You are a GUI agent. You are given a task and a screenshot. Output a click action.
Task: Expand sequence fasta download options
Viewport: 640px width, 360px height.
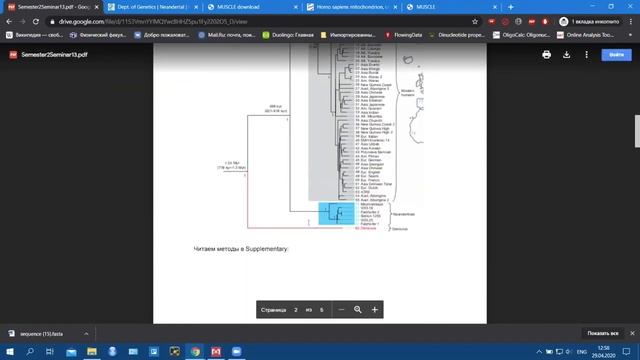(86, 334)
